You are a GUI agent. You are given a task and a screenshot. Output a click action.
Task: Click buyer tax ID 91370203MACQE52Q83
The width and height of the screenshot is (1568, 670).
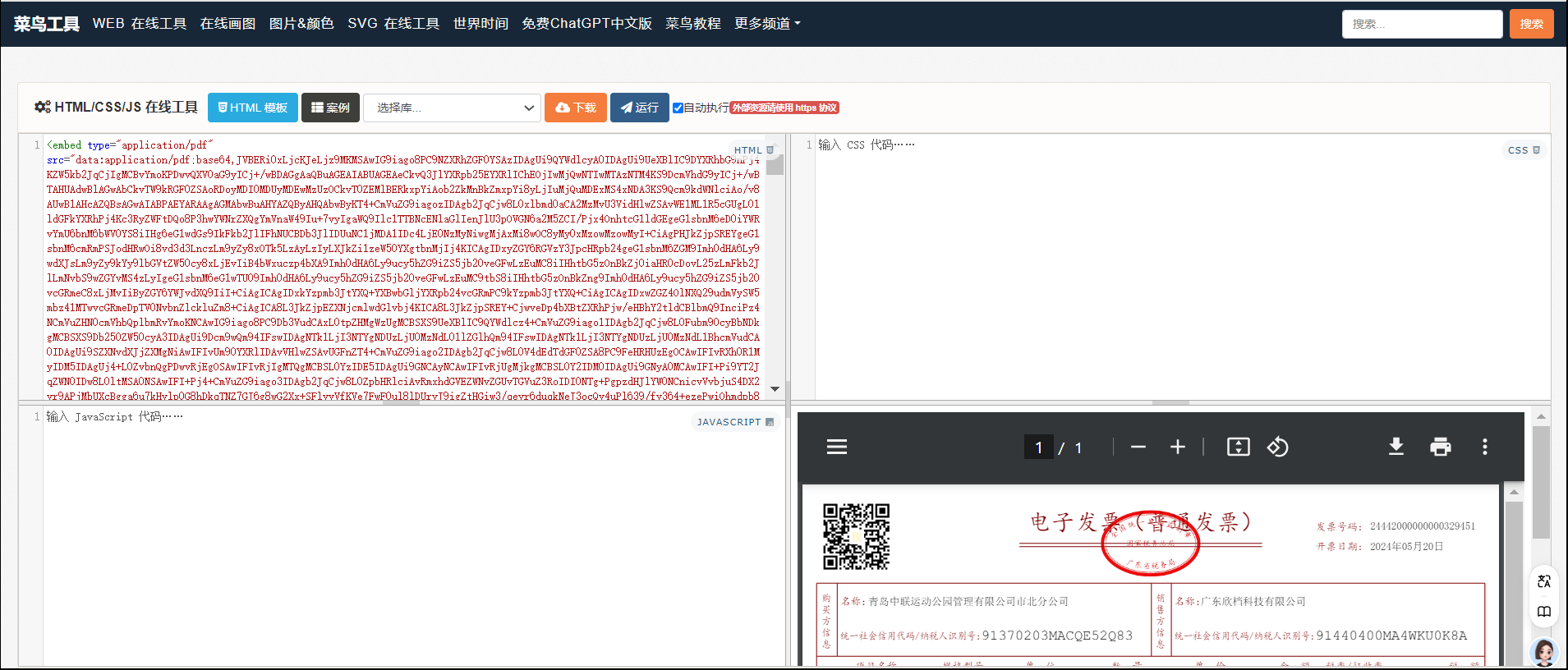click(1057, 636)
